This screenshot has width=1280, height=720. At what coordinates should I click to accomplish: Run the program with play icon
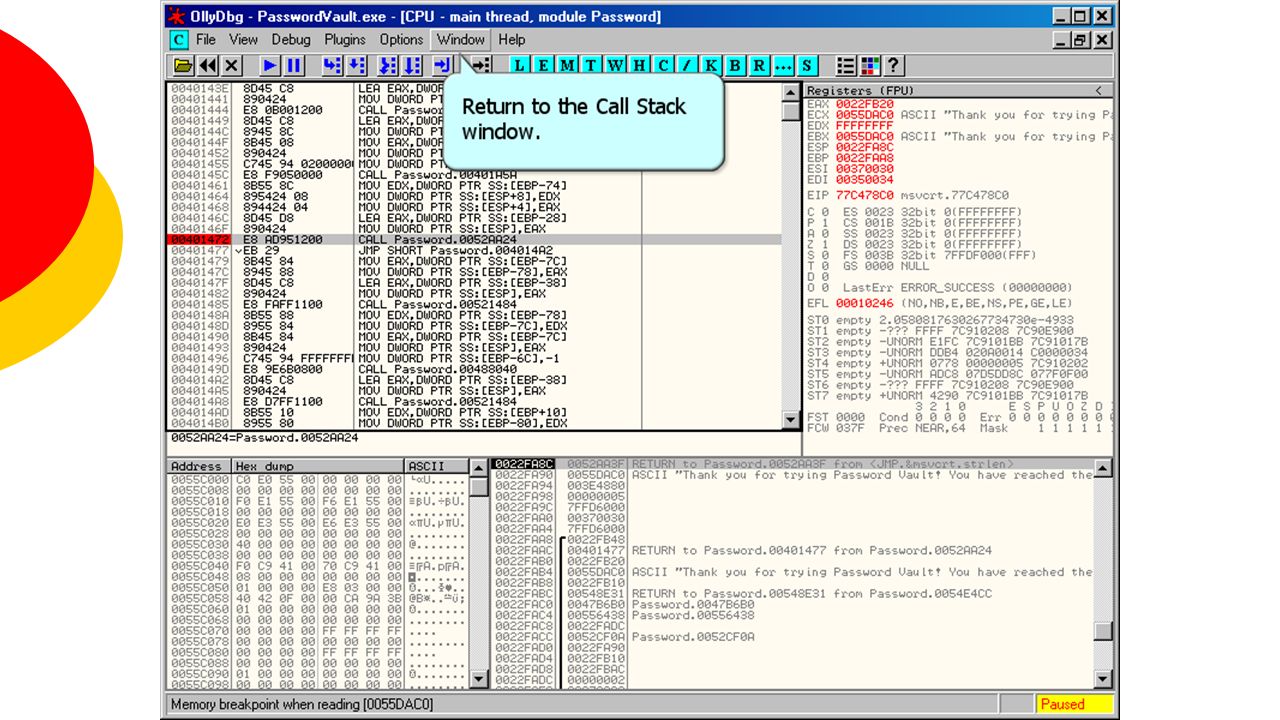(x=269, y=65)
